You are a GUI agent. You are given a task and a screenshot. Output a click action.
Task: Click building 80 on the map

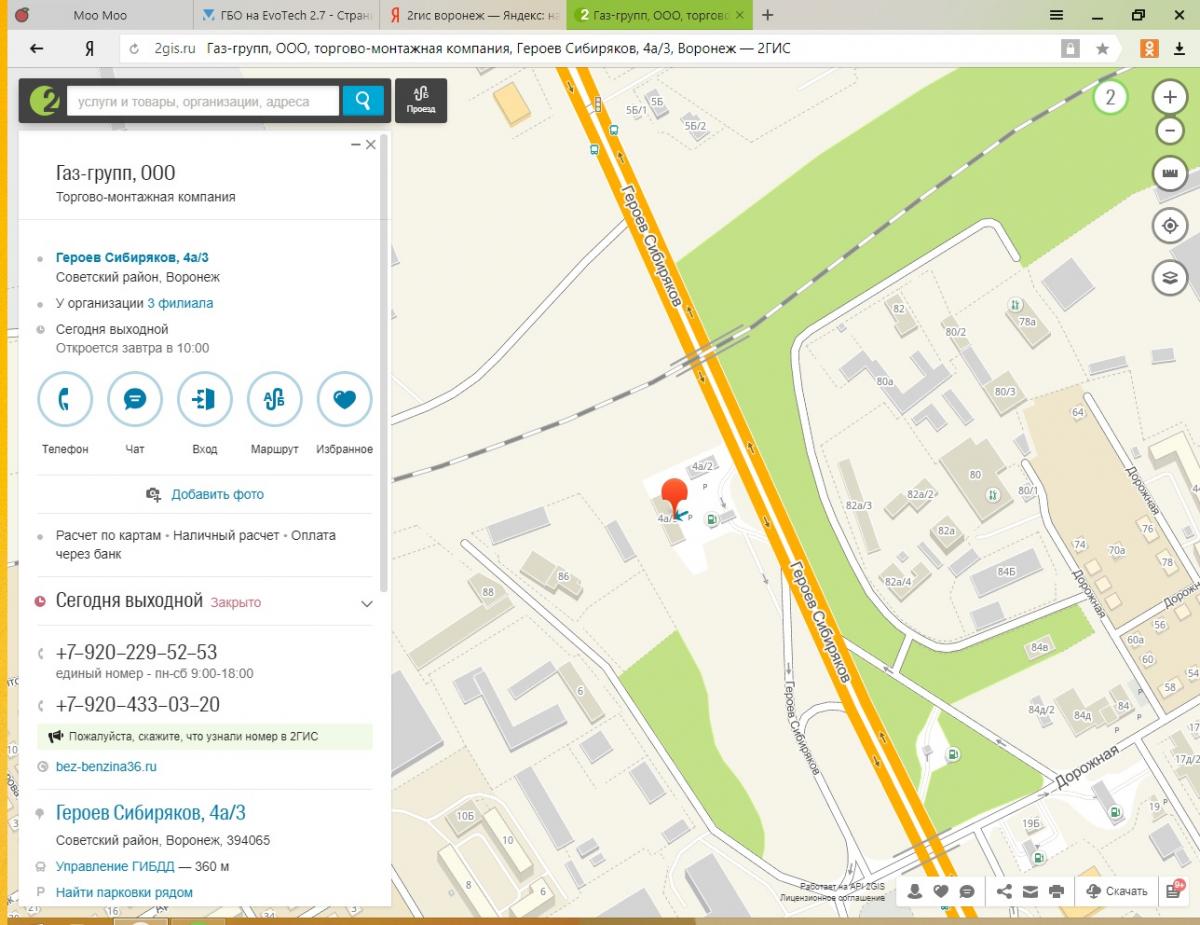(x=975, y=474)
